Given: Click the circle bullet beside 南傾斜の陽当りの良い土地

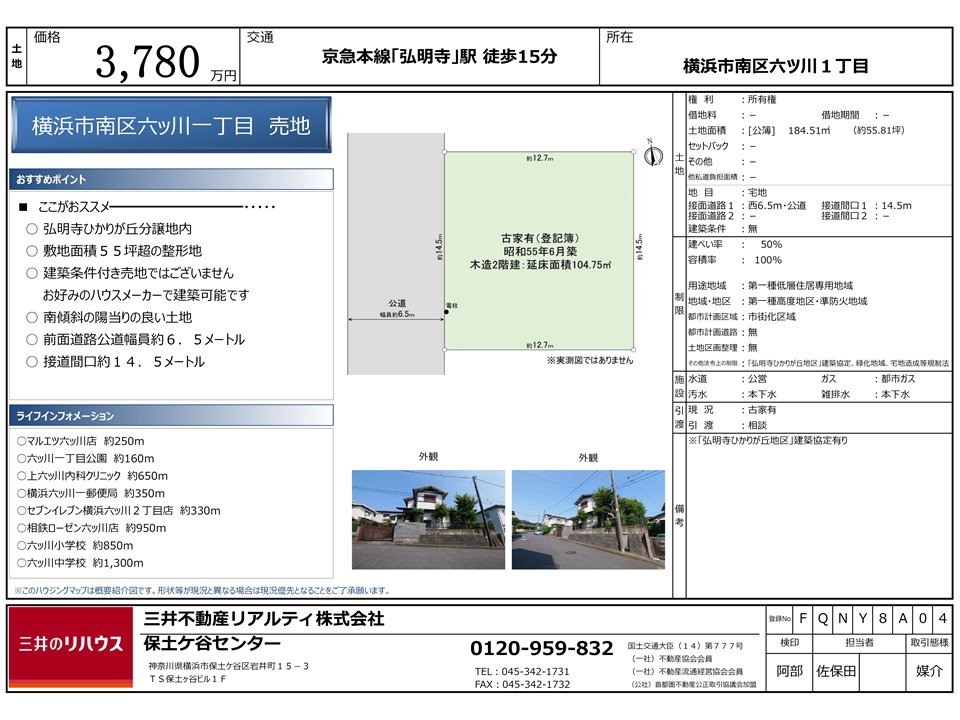Looking at the screenshot, I should click(x=32, y=317).
